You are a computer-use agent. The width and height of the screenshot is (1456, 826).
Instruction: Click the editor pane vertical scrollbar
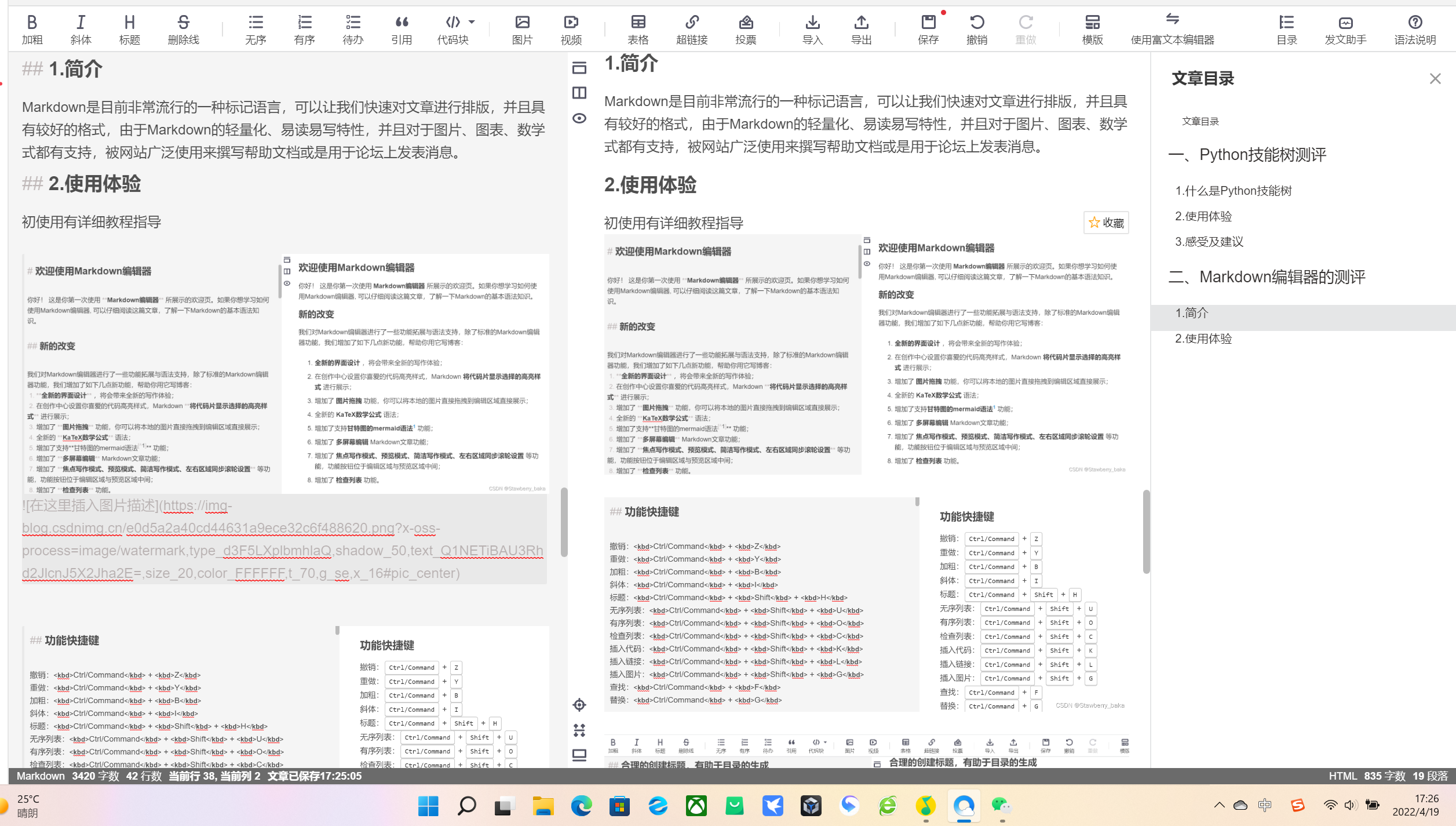coord(564,522)
